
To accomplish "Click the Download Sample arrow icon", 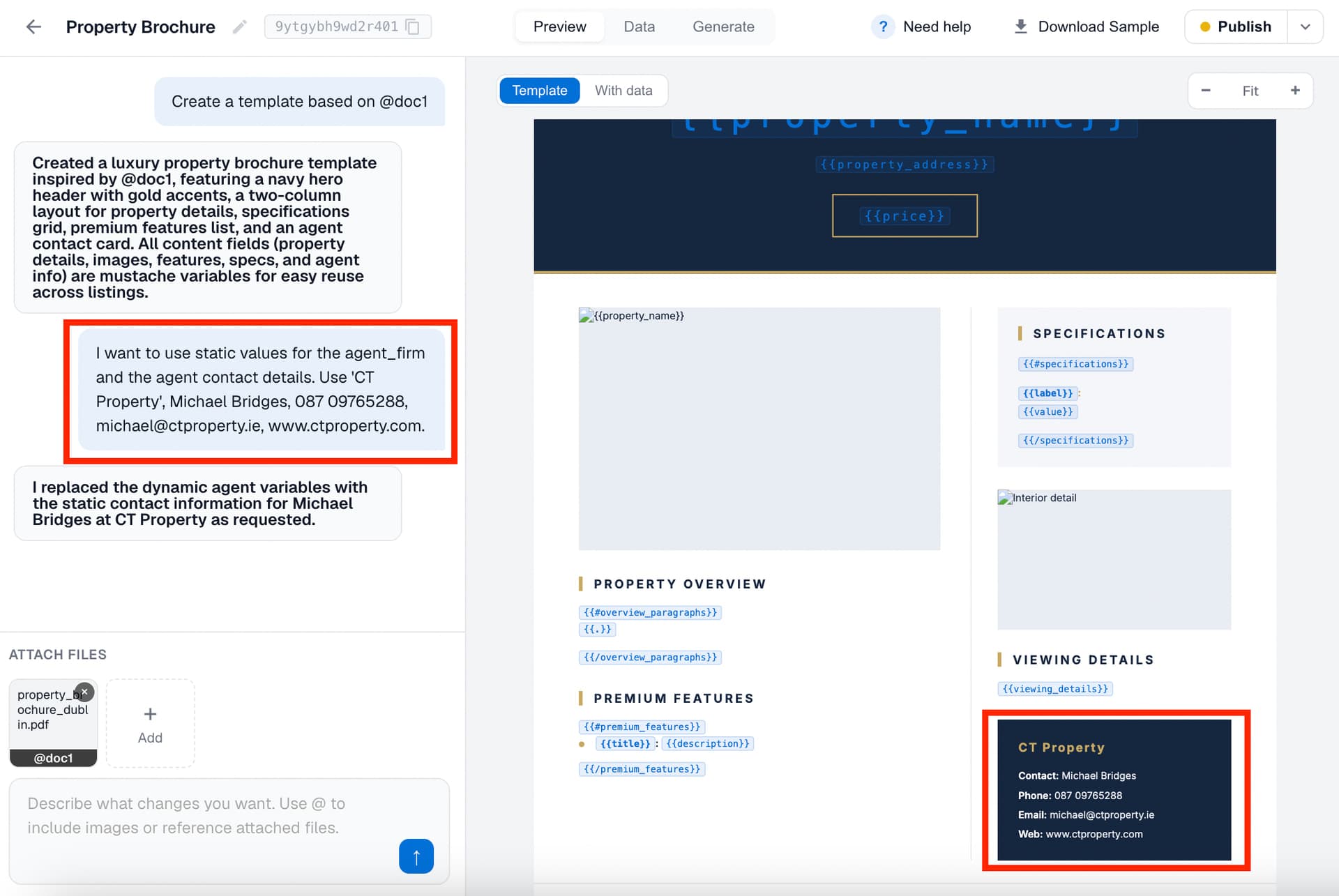I will (1020, 26).
